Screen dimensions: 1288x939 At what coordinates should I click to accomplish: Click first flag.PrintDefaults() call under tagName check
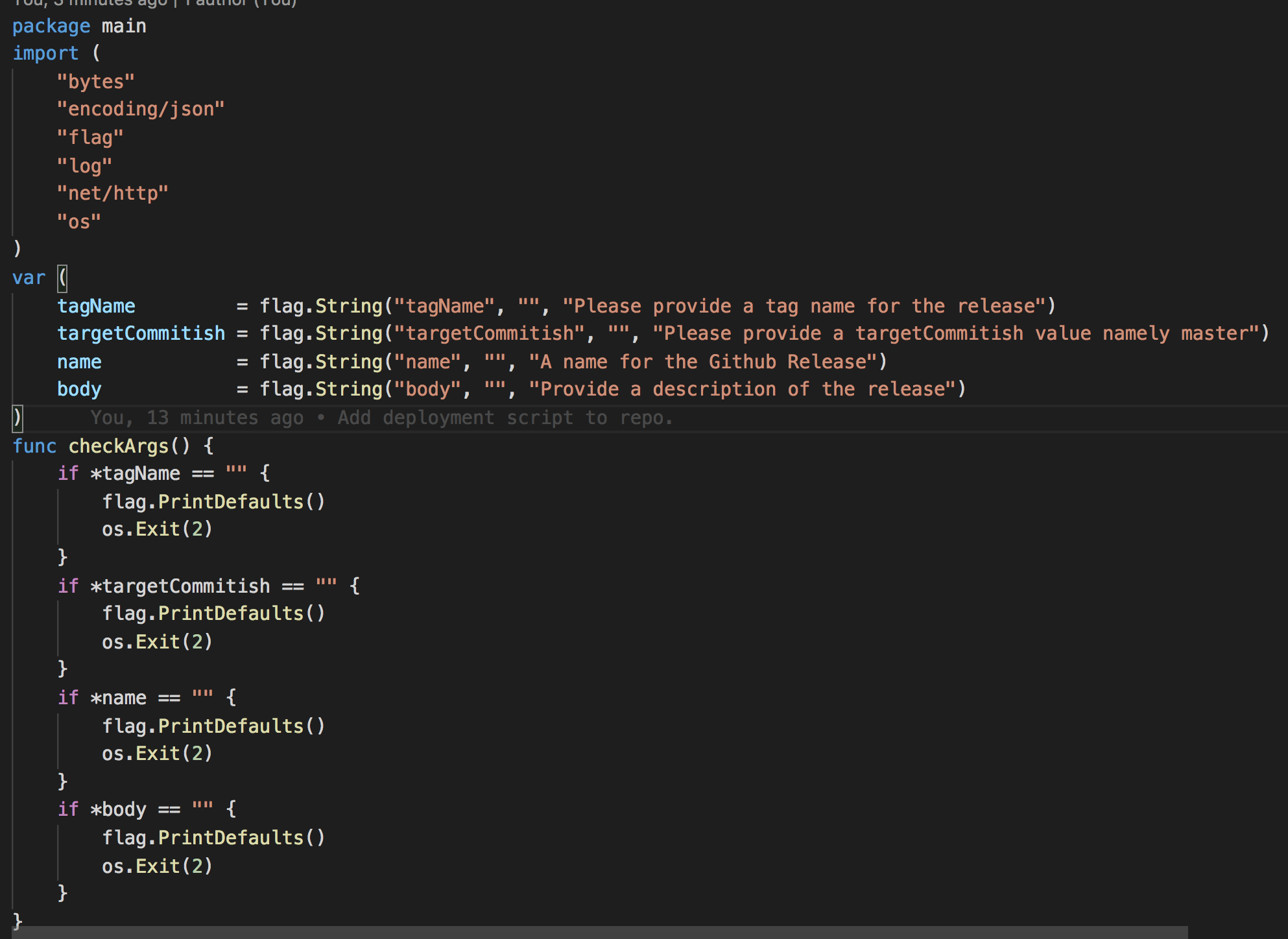pyautogui.click(x=213, y=502)
